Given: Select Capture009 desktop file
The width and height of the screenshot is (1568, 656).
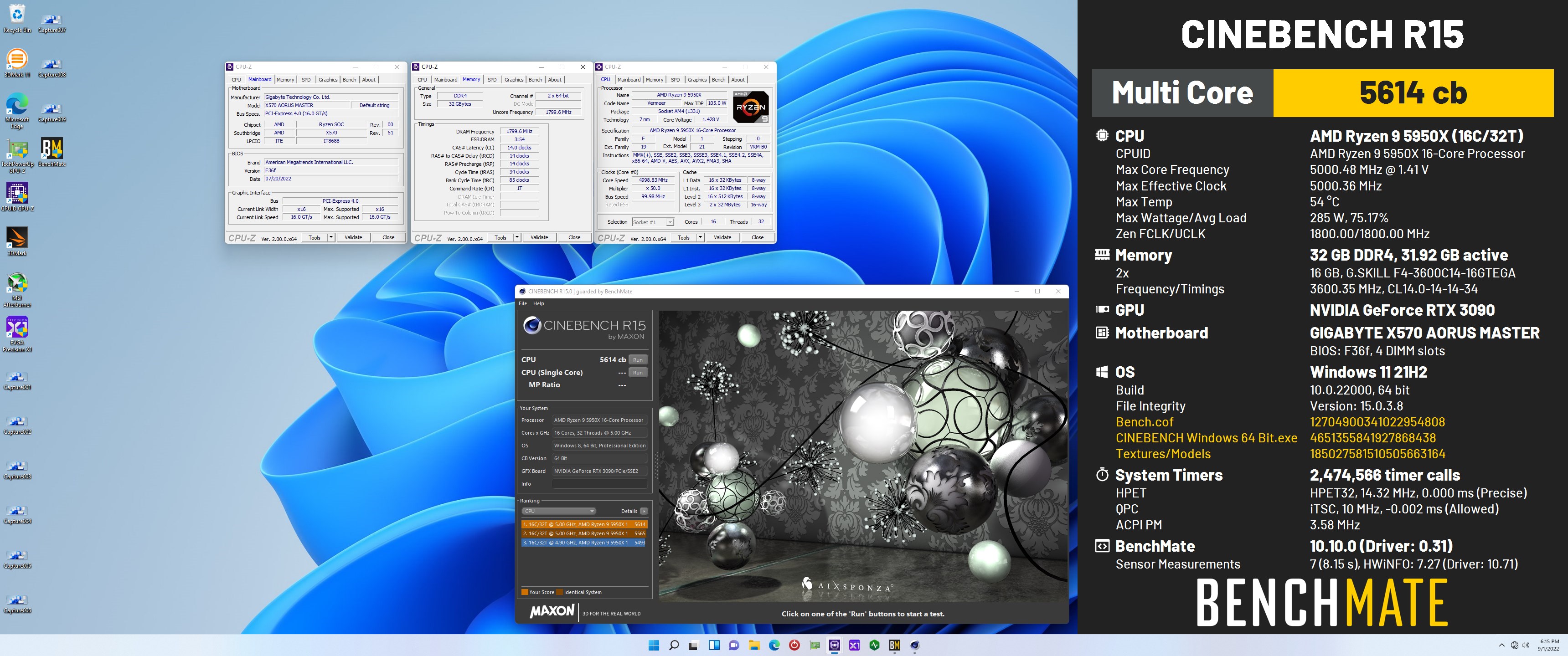Looking at the screenshot, I should pyautogui.click(x=52, y=113).
